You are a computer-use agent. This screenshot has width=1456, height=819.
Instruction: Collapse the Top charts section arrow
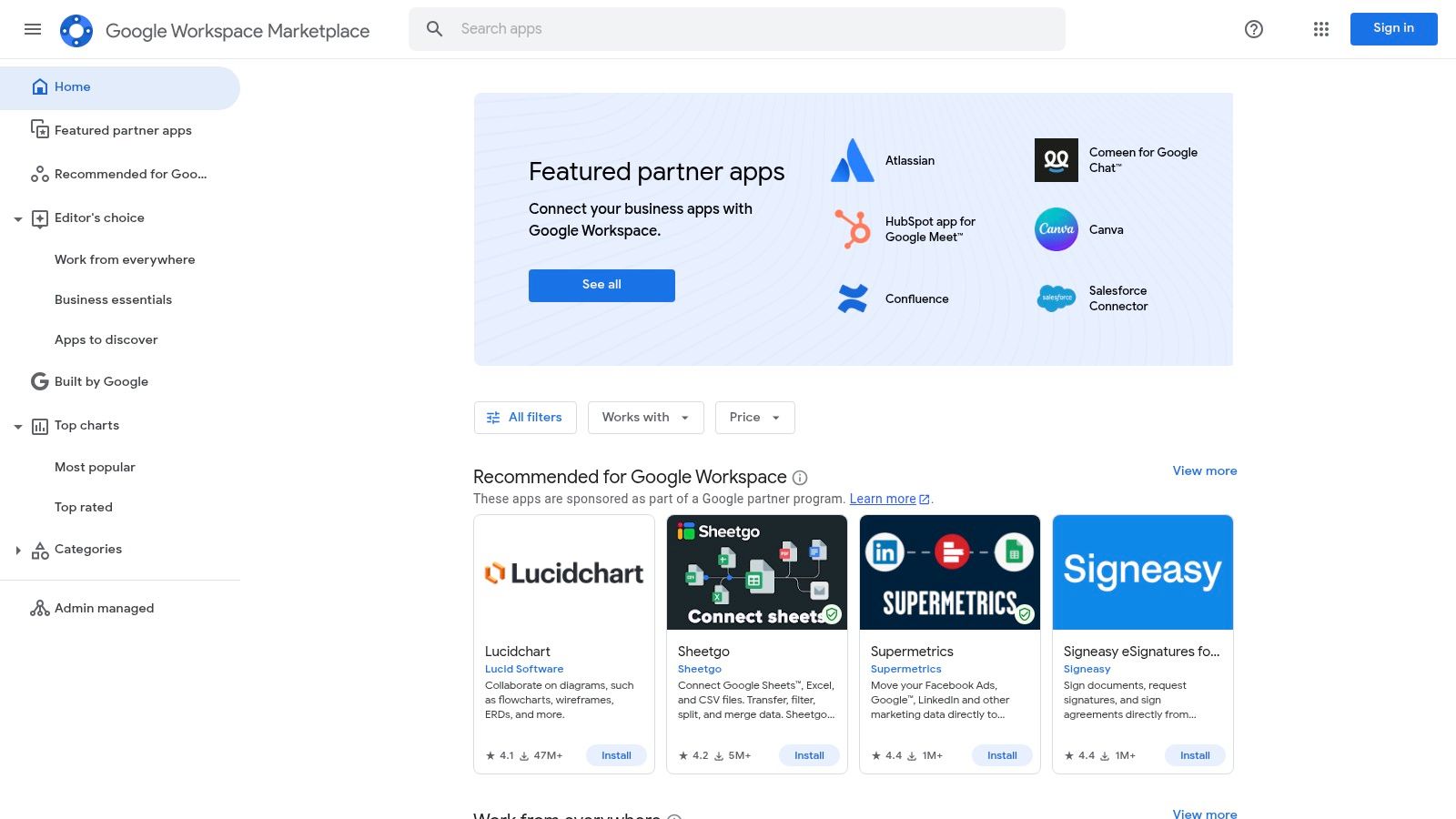coord(18,426)
